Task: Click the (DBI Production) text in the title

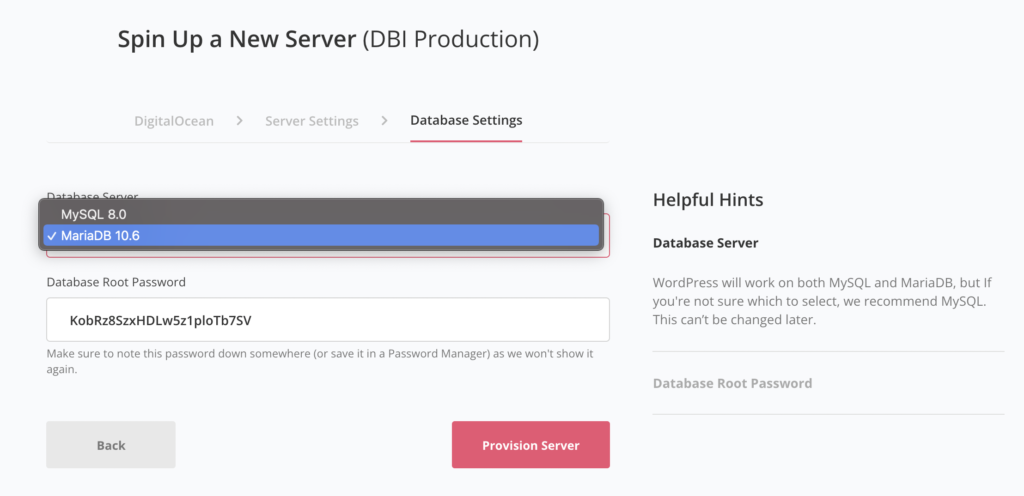Action: pyautogui.click(x=450, y=40)
